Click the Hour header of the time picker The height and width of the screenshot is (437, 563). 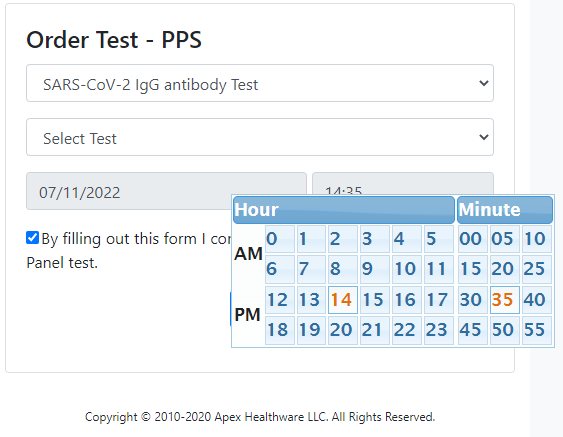344,210
